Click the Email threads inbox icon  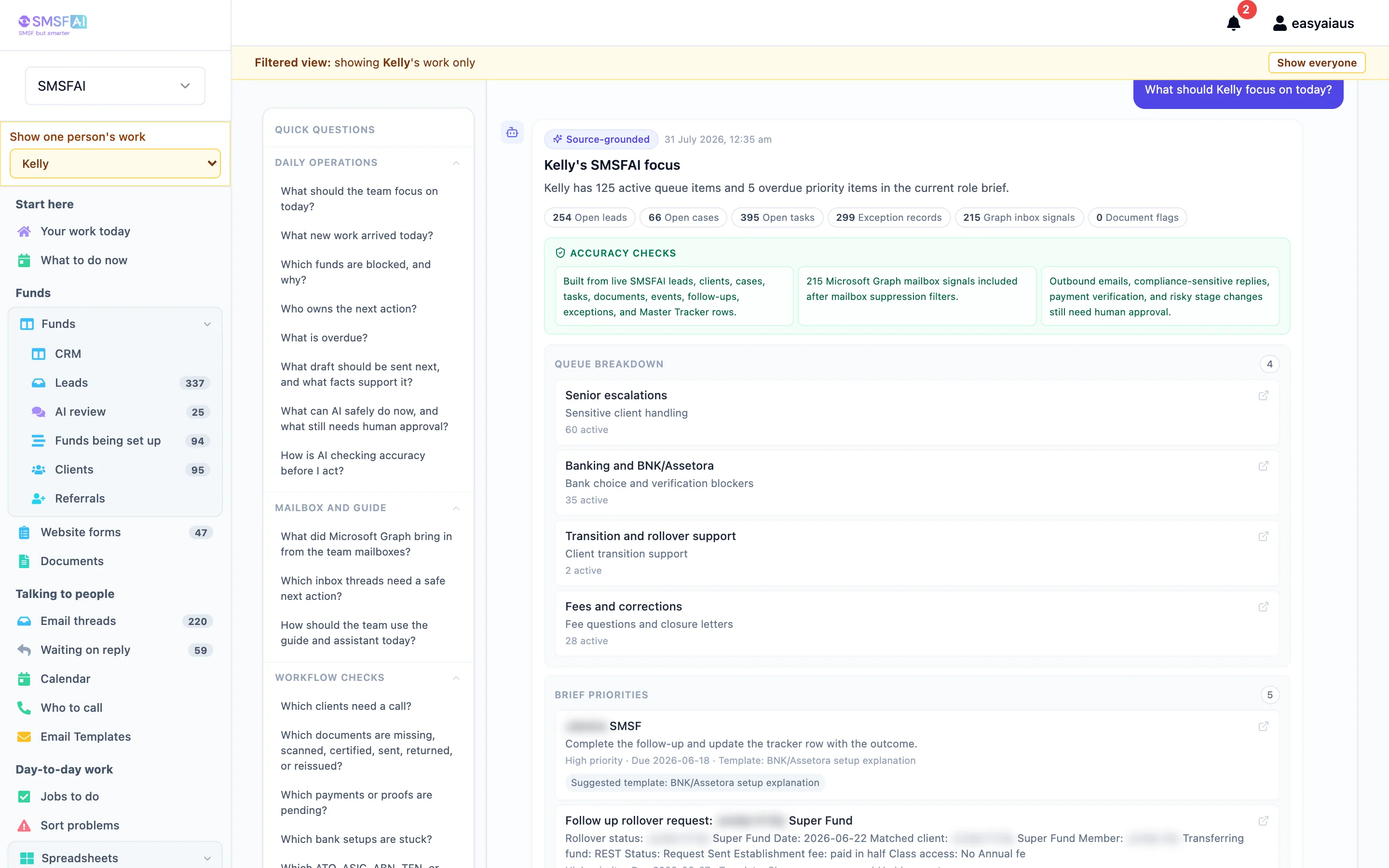pyautogui.click(x=24, y=621)
